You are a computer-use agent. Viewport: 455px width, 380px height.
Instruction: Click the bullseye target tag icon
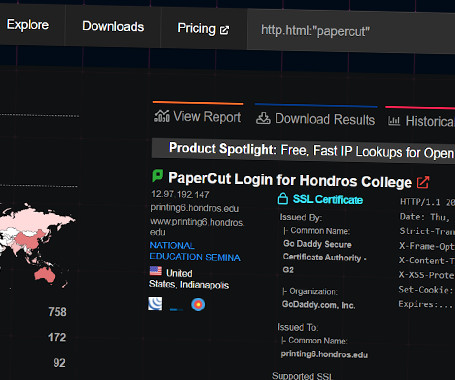[198, 304]
